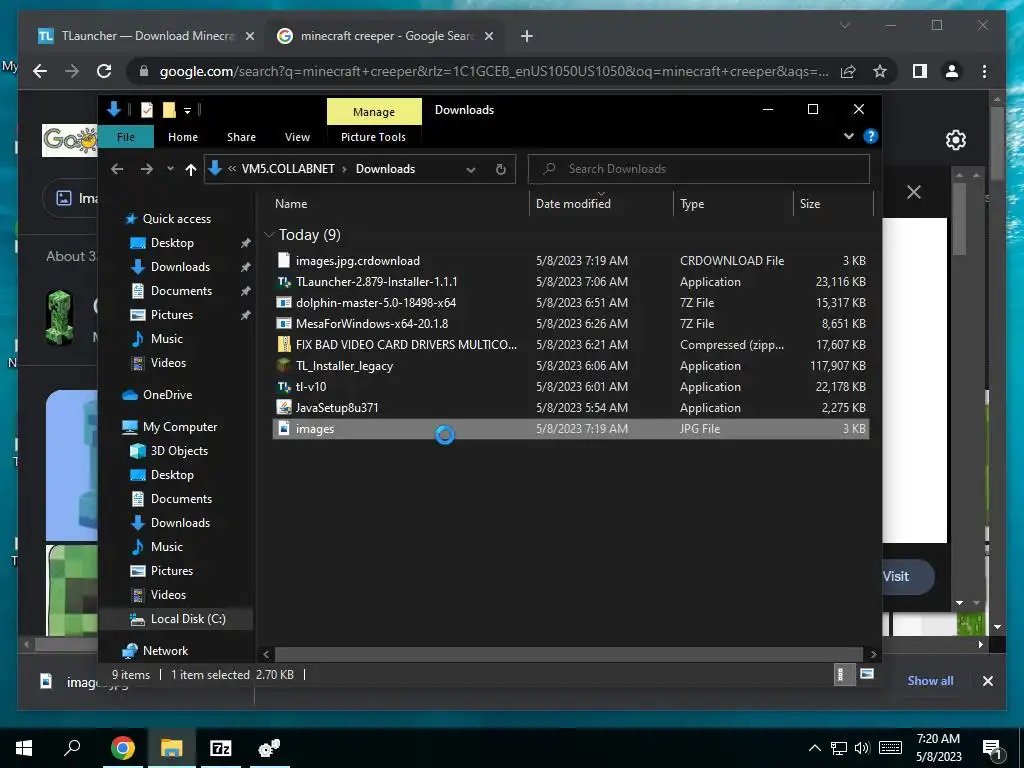Click VM5.COLLABNET breadcrumb segment
The height and width of the screenshot is (768, 1024).
coord(288,169)
